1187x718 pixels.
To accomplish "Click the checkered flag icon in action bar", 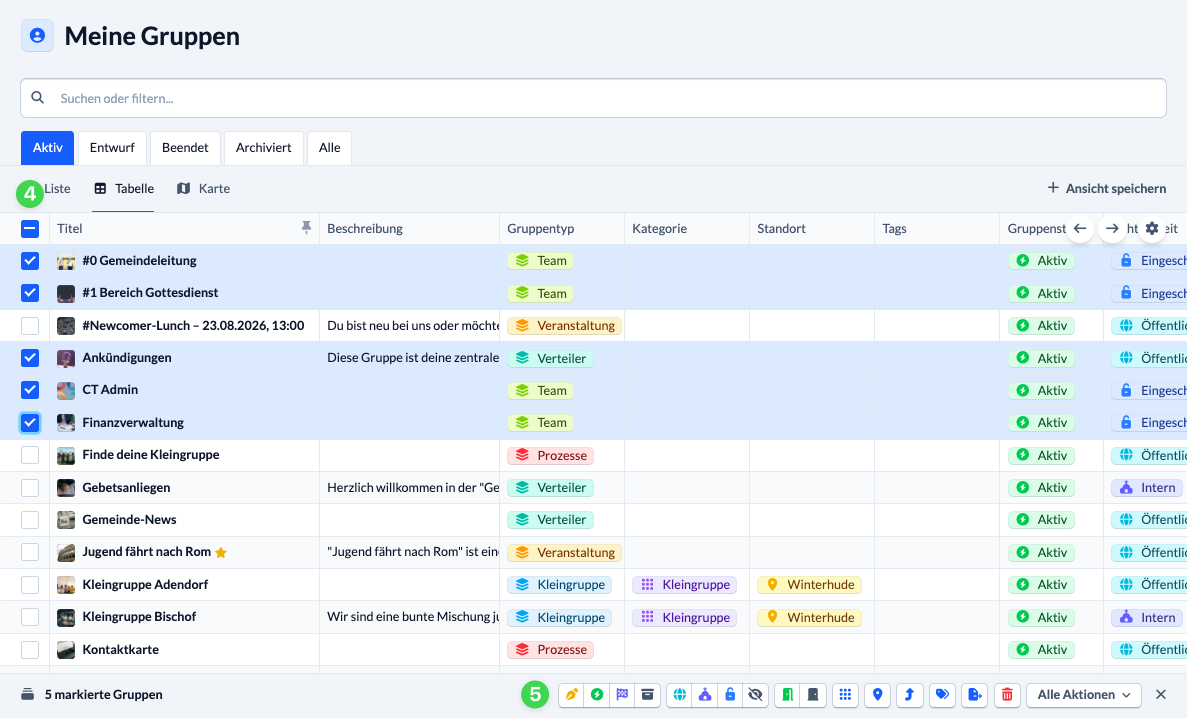I will click(x=622, y=695).
